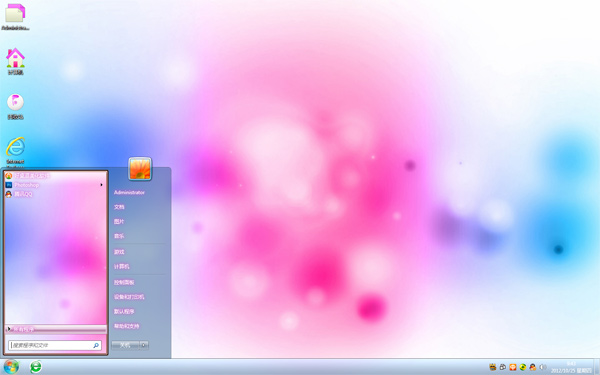Open Default Programs (默认程序) in Start menu

124,311
